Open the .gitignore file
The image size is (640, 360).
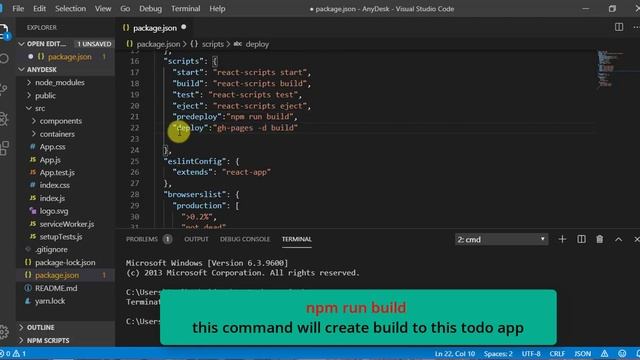[51, 249]
